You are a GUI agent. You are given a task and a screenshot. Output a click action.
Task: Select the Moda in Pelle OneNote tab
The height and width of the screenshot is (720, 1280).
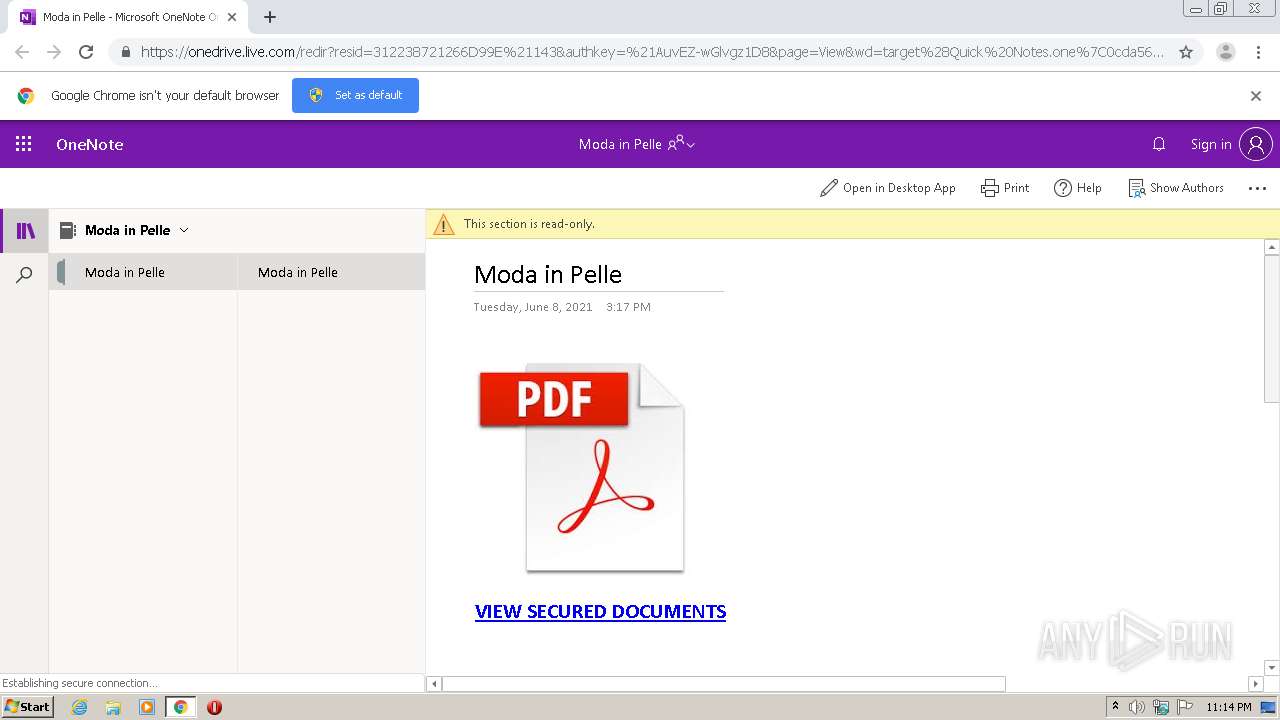pyautogui.click(x=126, y=17)
